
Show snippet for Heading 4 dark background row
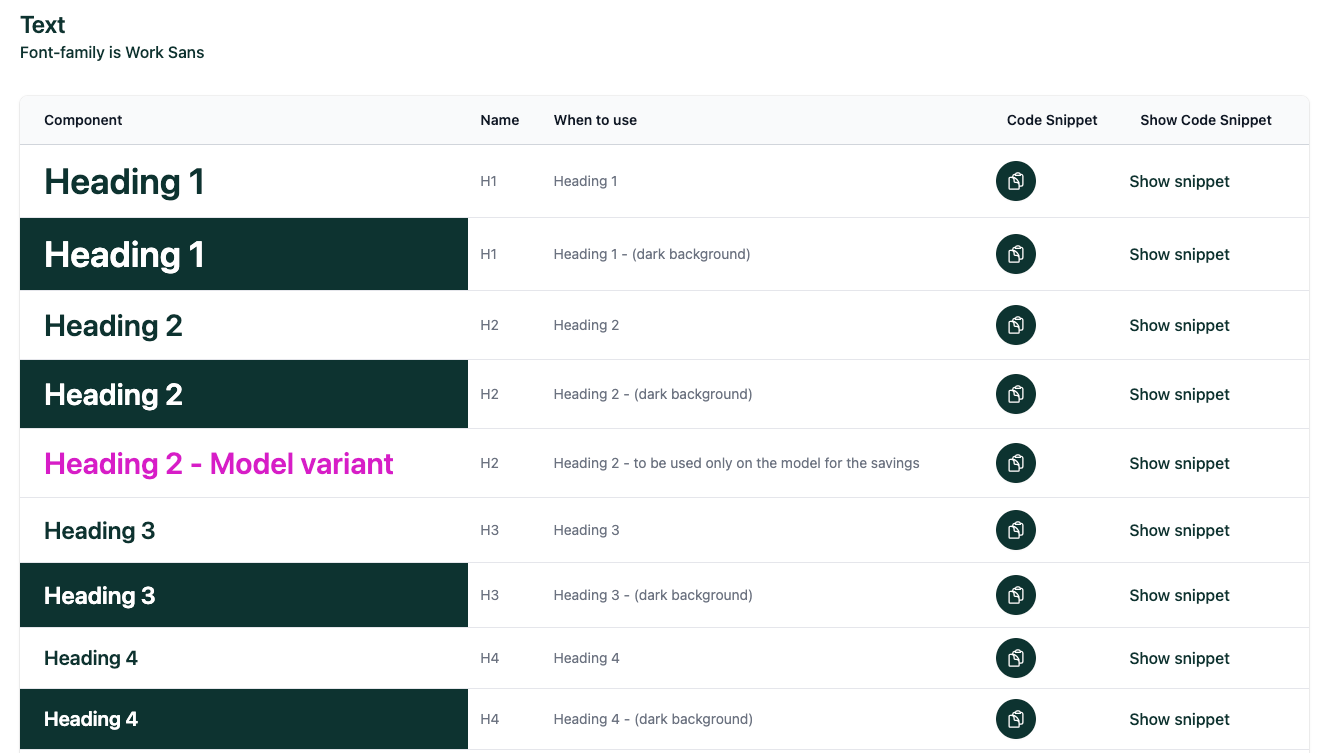(x=1179, y=719)
